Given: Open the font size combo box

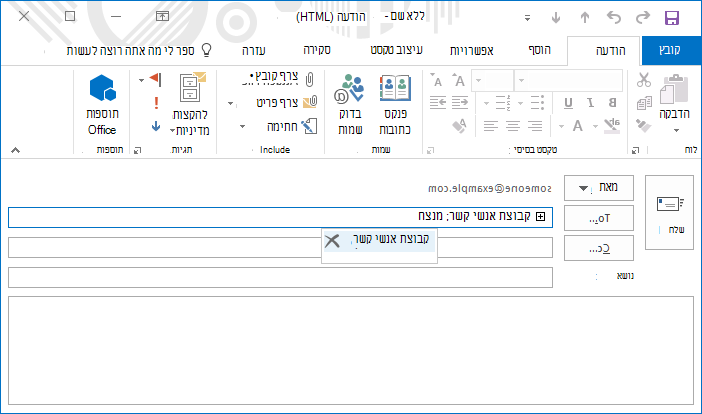Looking at the screenshot, I should click(x=492, y=81).
